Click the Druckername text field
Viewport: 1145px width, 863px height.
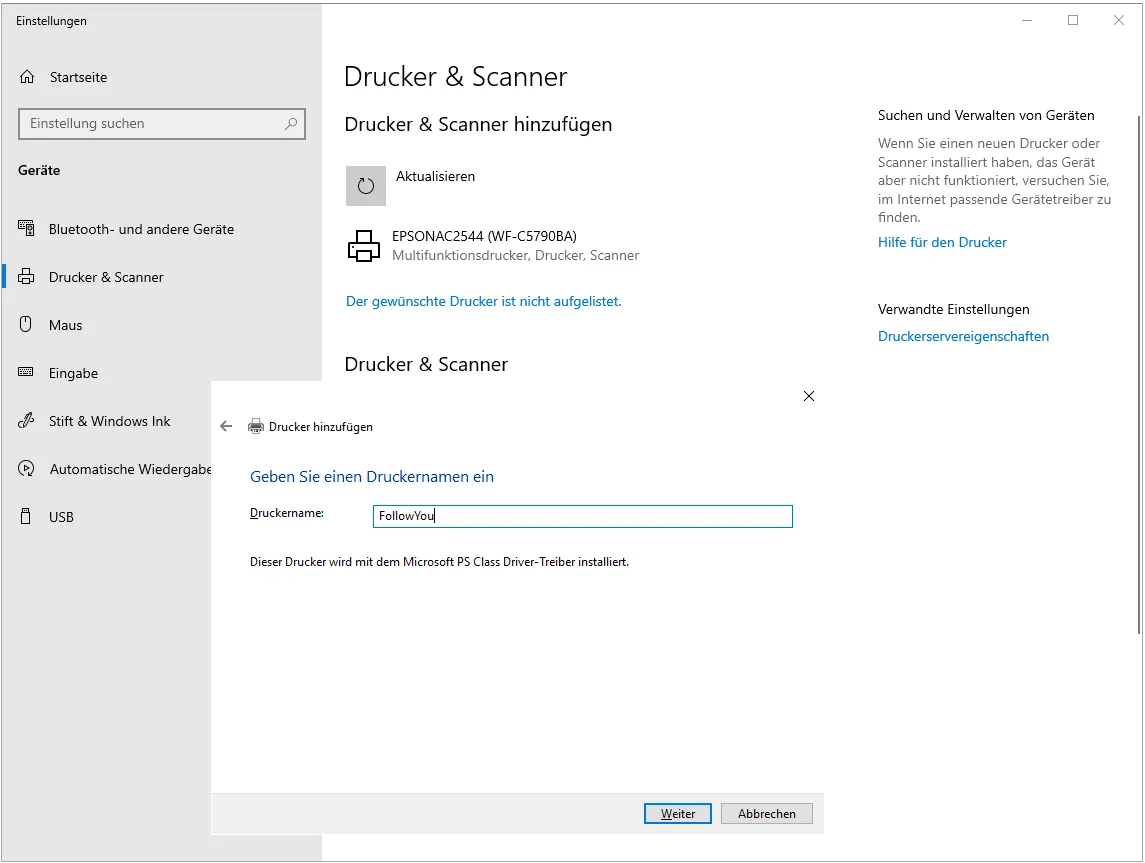click(x=582, y=516)
